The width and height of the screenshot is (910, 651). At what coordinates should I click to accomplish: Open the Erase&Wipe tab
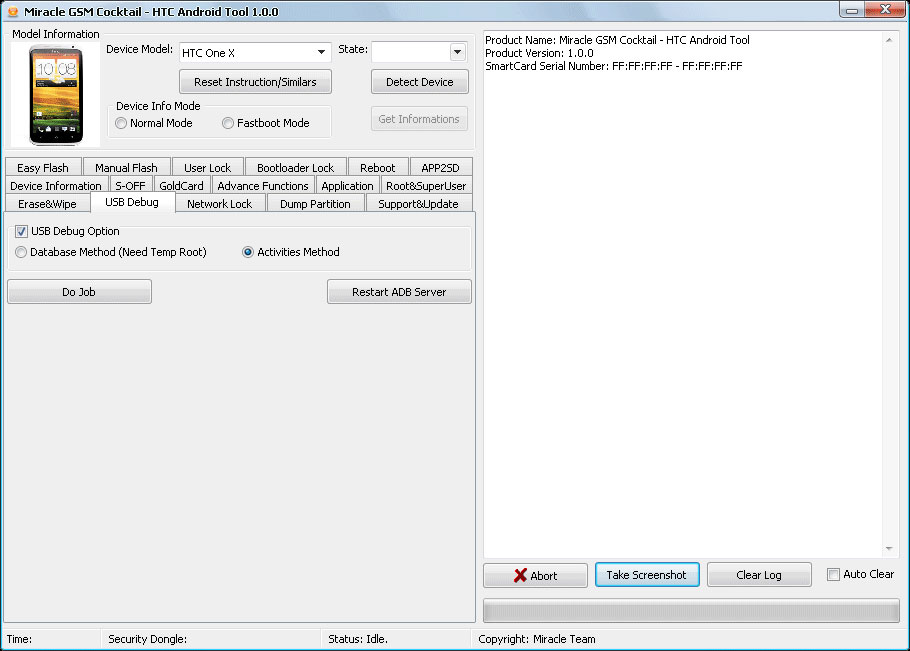click(x=47, y=204)
